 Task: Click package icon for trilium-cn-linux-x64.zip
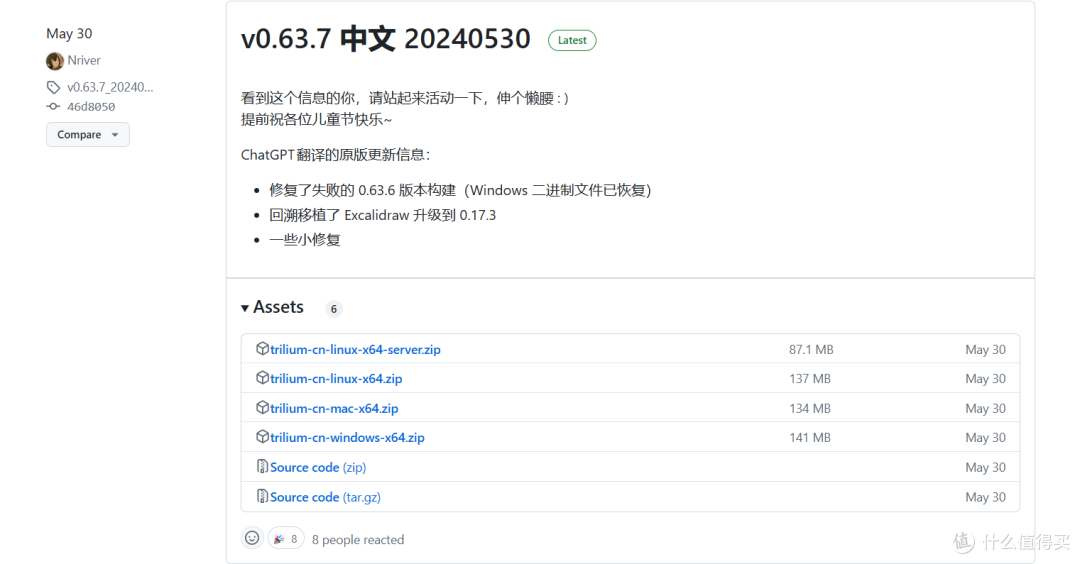262,378
